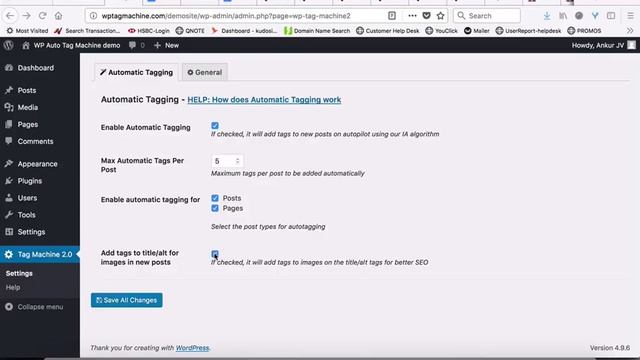This screenshot has width=640, height=360.
Task: Open comments bubble in admin bar
Action: (137, 45)
